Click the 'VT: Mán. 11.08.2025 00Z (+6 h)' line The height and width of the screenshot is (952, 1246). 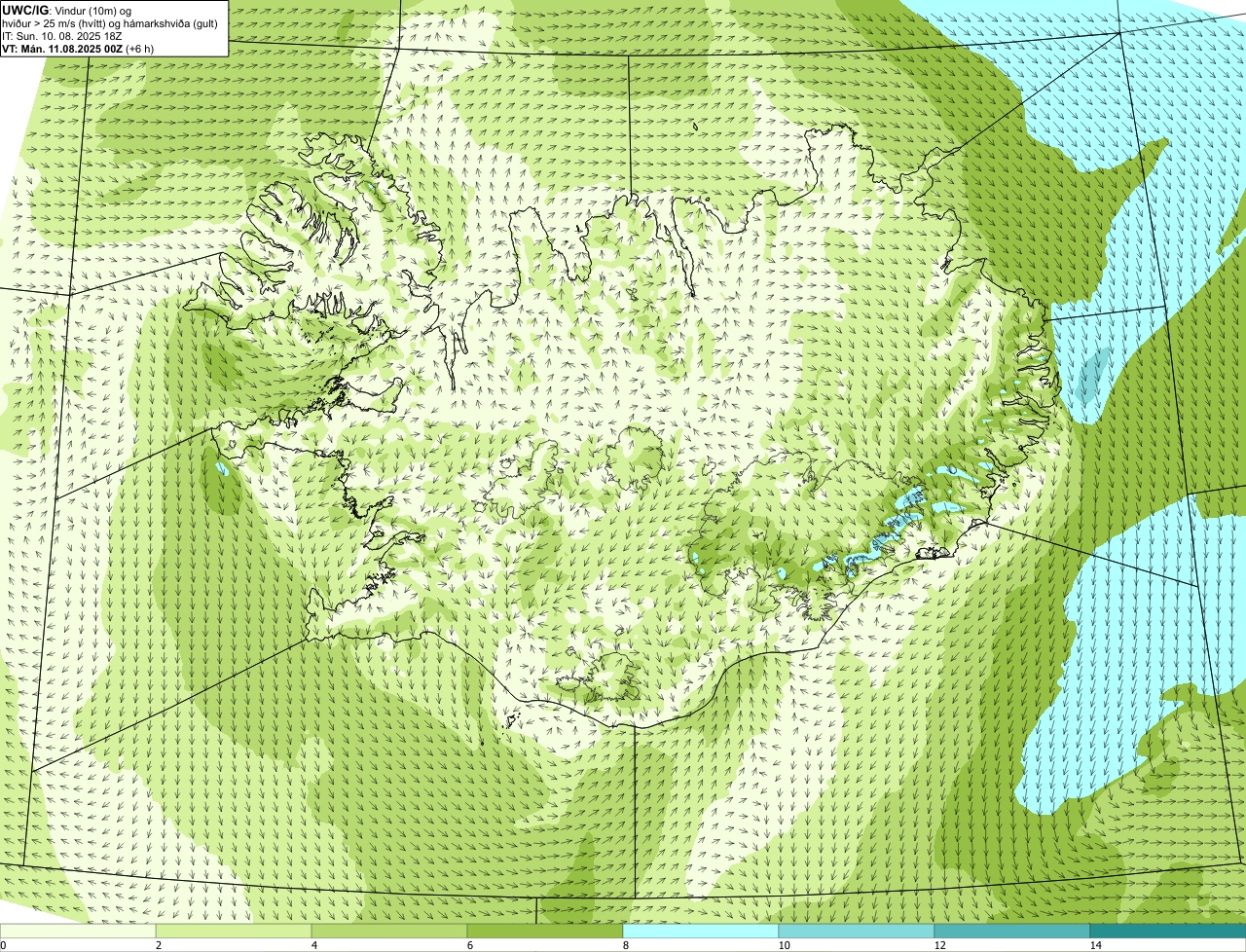78,49
